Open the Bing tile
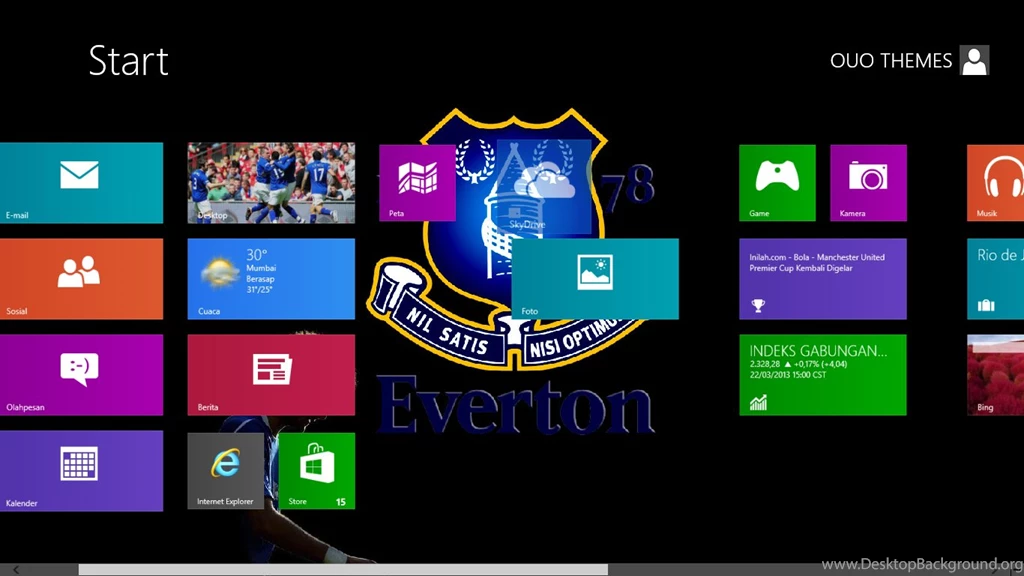 (995, 375)
